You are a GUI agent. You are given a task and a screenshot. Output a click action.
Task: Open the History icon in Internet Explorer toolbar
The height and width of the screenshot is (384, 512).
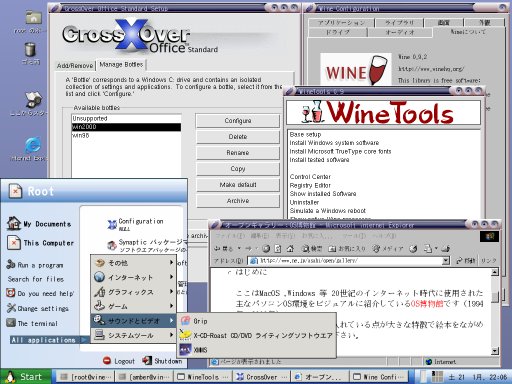coord(413,248)
